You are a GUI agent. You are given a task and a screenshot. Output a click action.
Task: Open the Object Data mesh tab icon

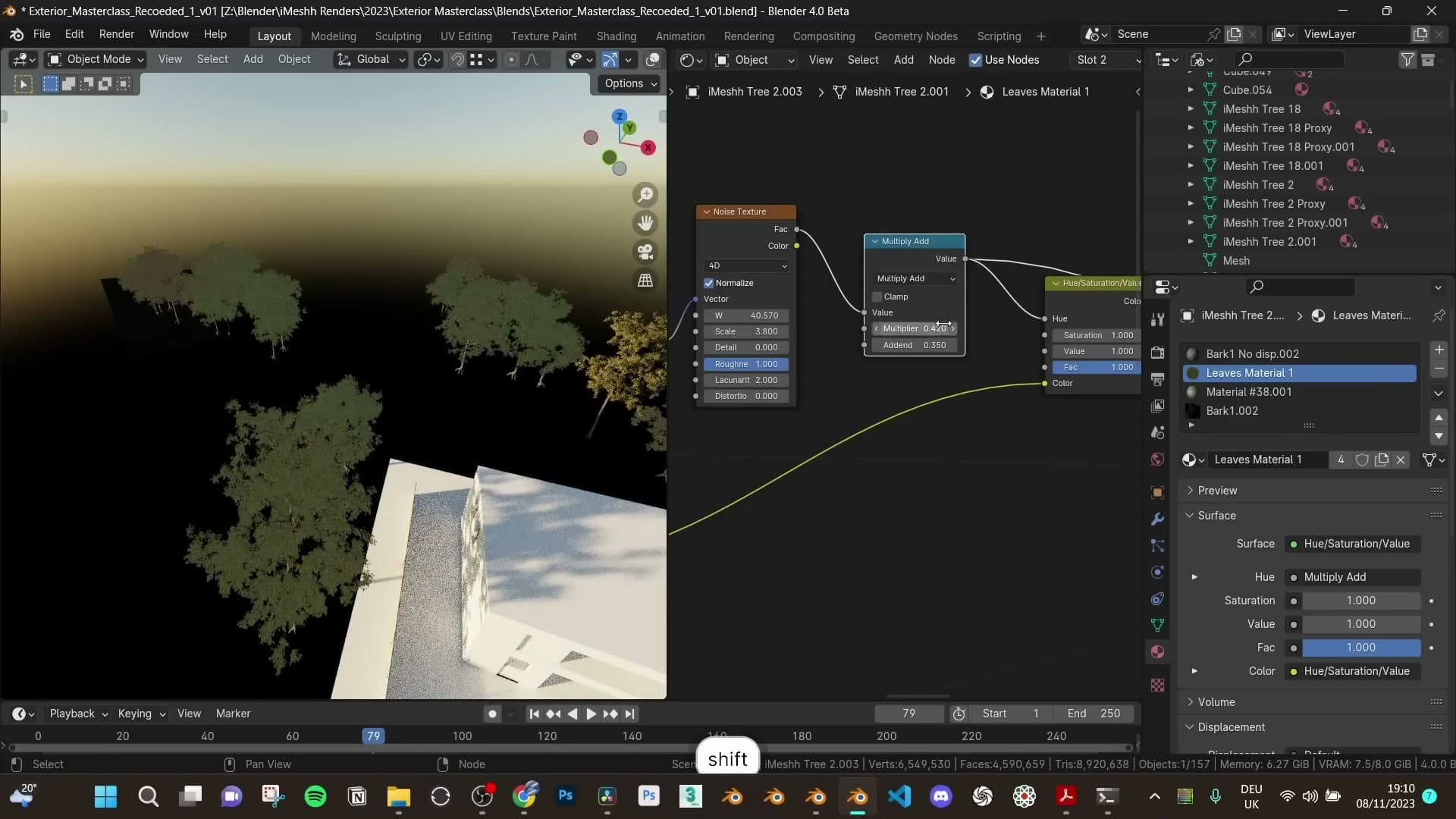click(1157, 625)
